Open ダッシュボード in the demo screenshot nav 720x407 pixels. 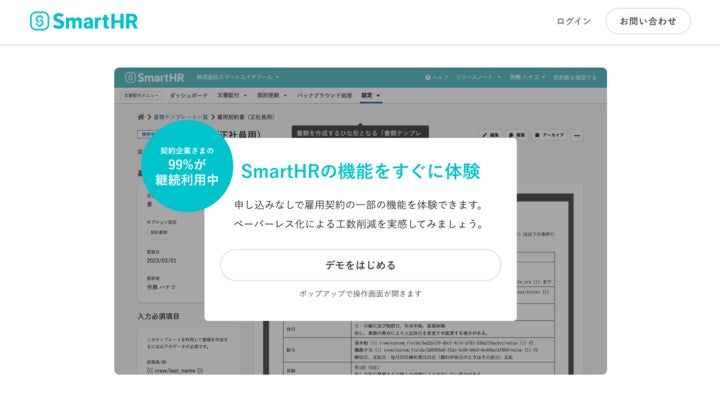click(x=188, y=96)
